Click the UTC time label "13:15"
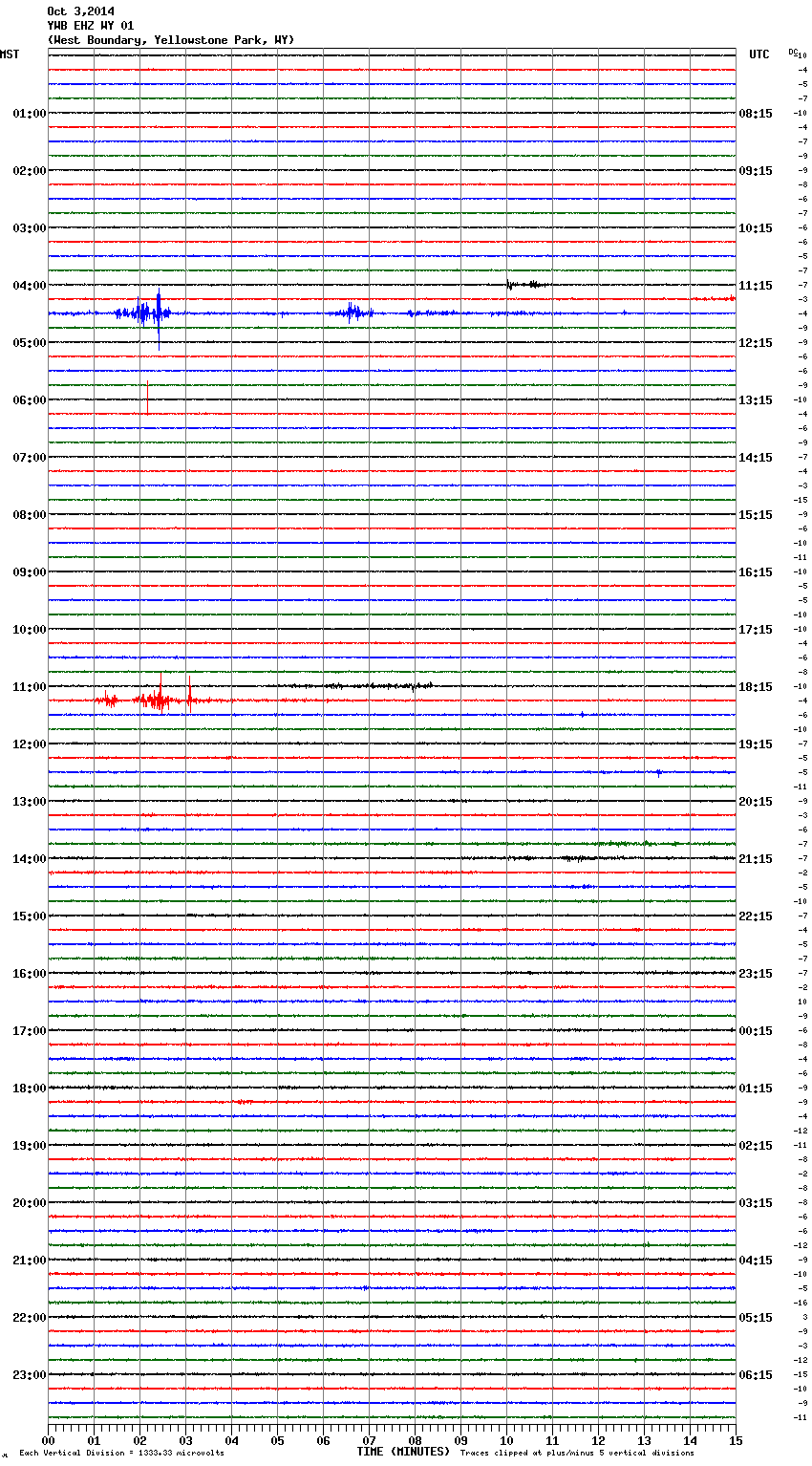The width and height of the screenshot is (812, 1466). point(756,400)
